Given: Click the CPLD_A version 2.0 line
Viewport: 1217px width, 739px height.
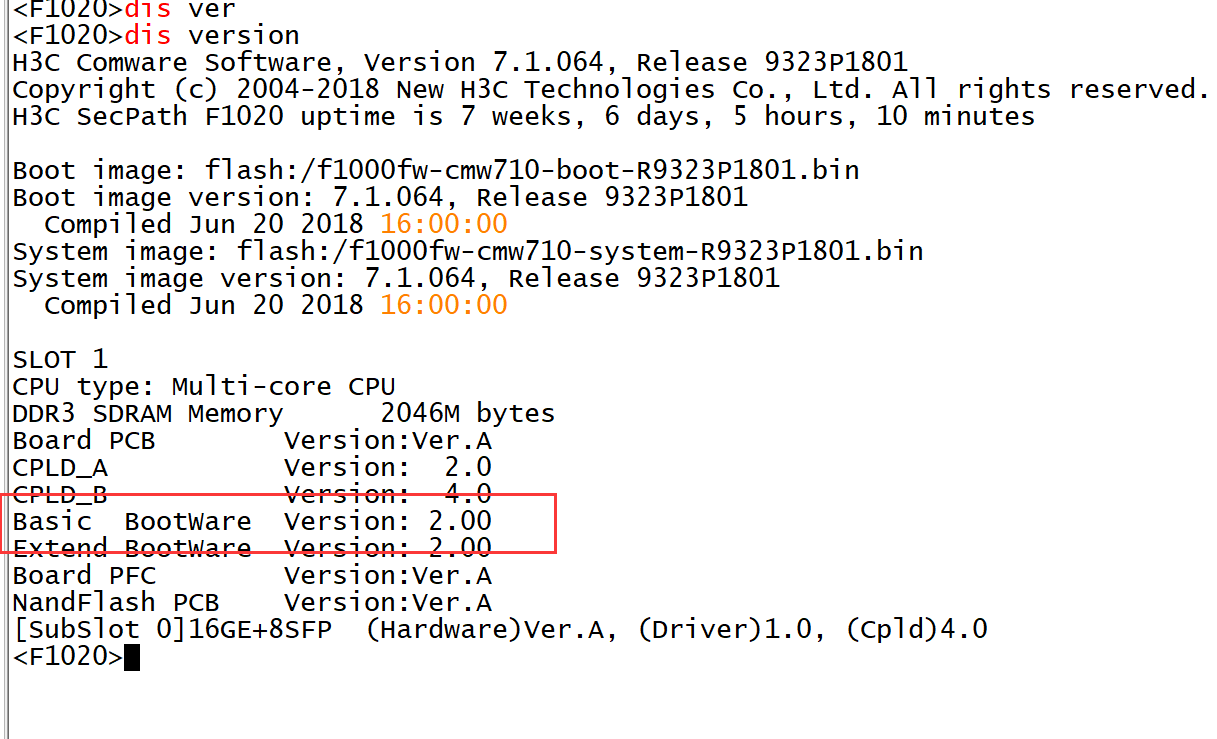Looking at the screenshot, I should 252,467.
